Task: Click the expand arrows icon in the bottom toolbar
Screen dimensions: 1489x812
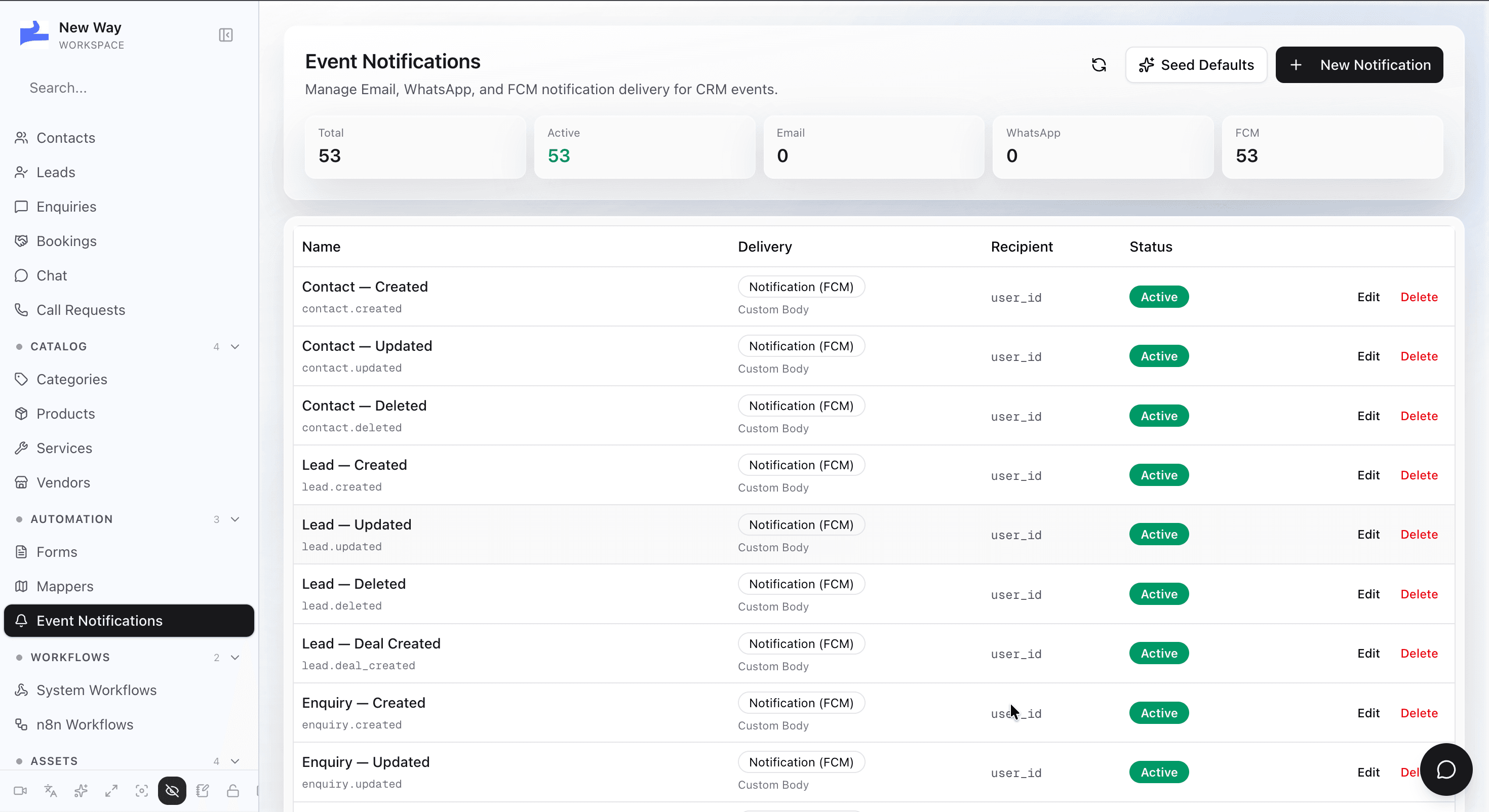Action: tap(111, 791)
